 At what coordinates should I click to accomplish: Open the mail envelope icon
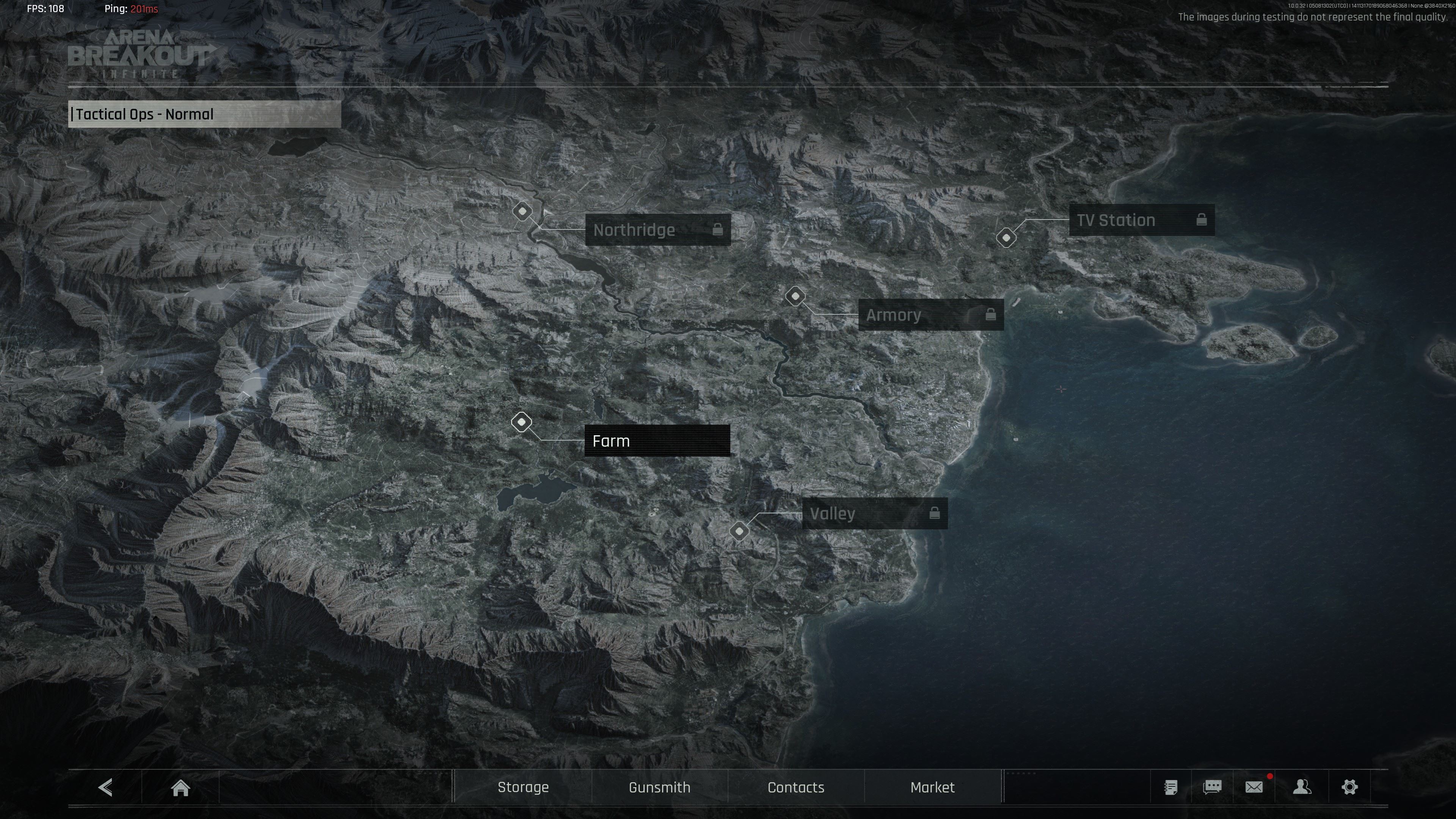click(1254, 788)
